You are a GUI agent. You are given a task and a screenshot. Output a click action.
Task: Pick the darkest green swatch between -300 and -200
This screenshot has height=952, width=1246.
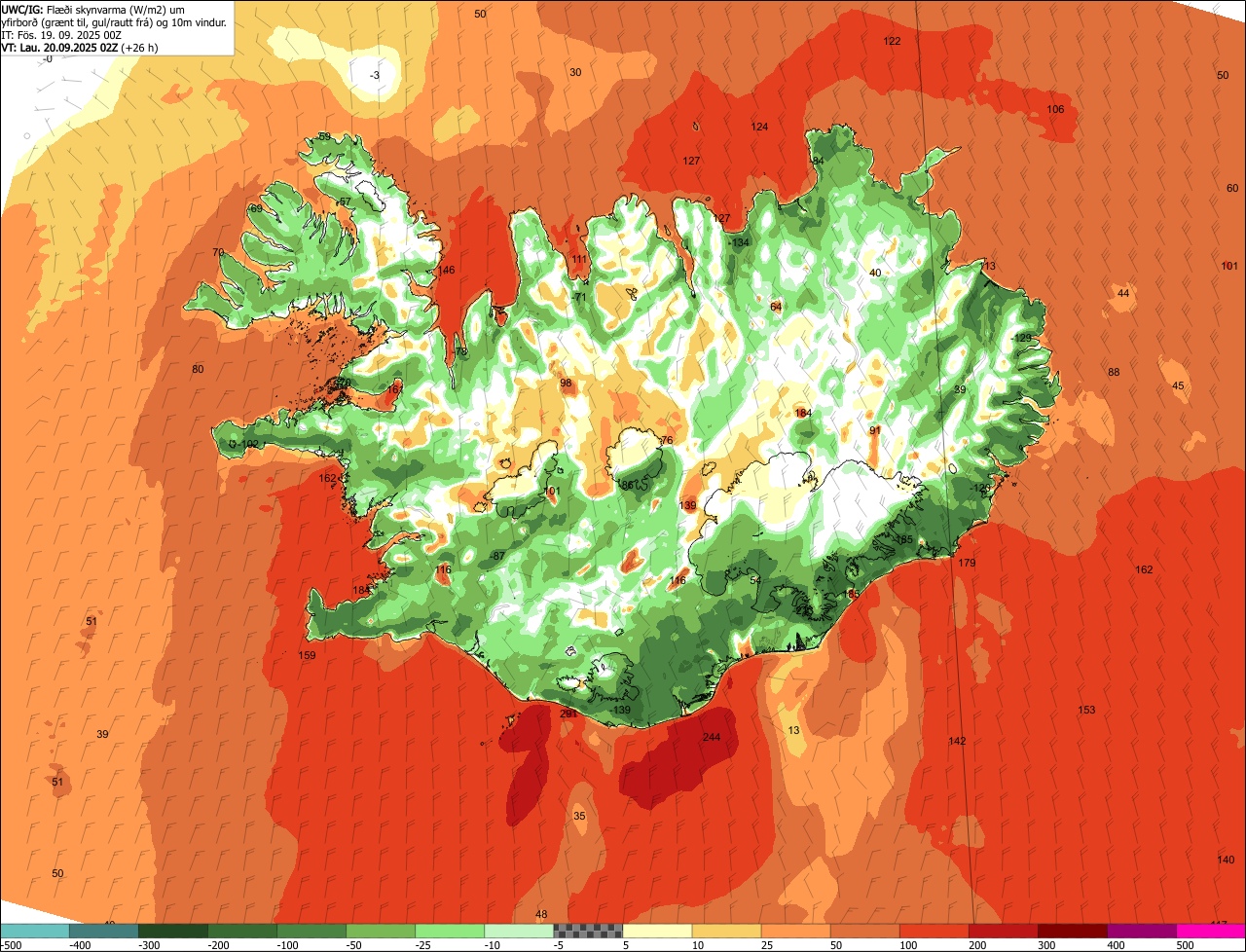[x=174, y=931]
